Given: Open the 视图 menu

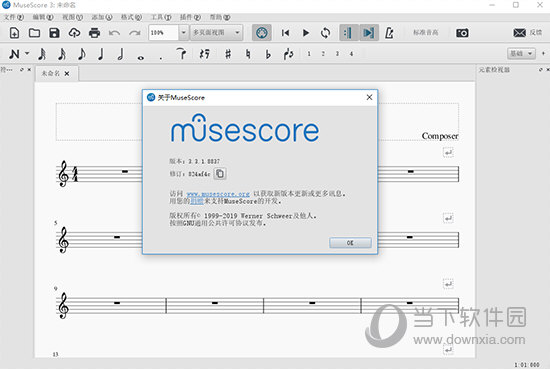Looking at the screenshot, I should pyautogui.click(x=73, y=17).
